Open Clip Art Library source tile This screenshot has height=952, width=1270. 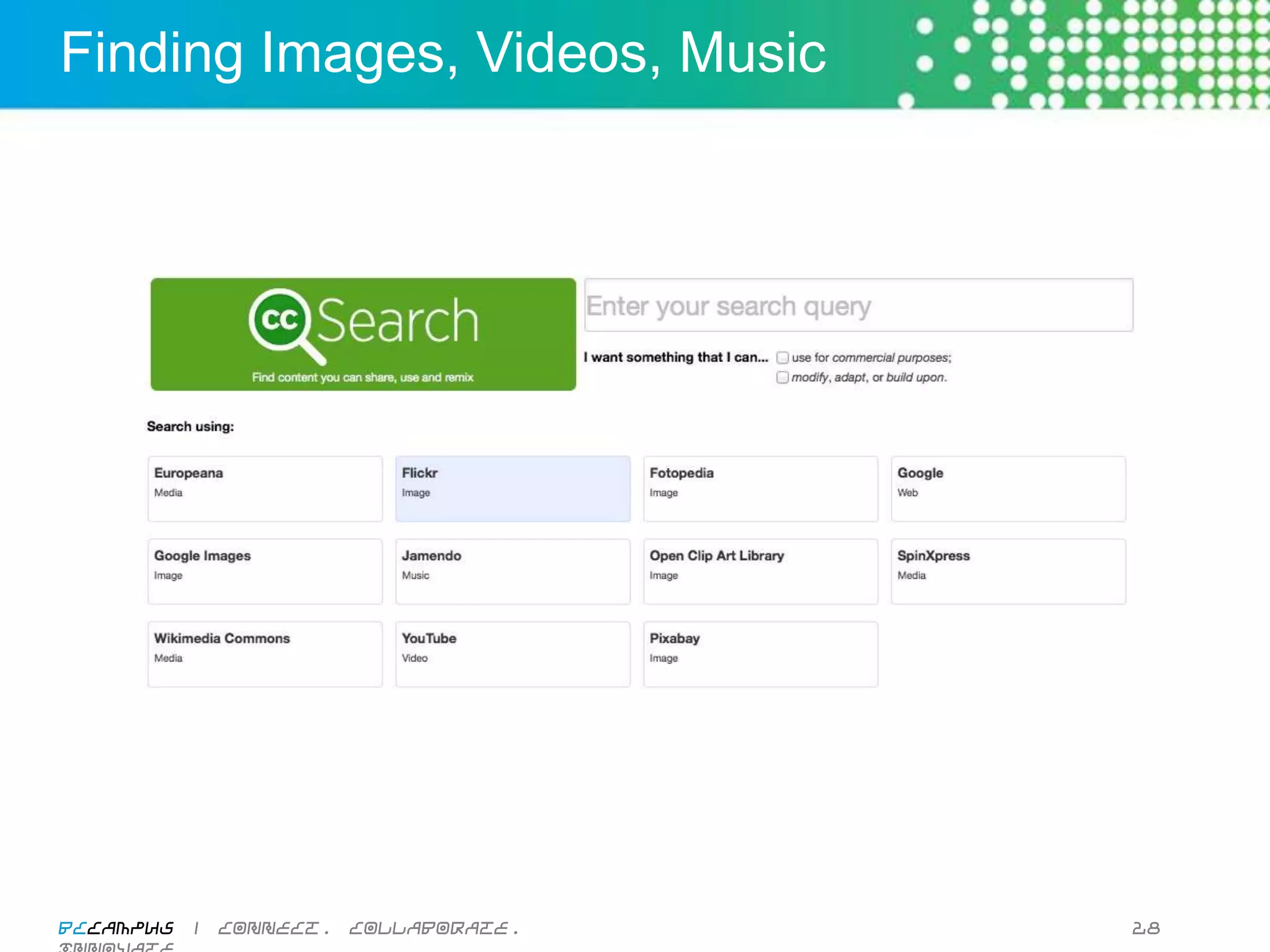(x=760, y=571)
